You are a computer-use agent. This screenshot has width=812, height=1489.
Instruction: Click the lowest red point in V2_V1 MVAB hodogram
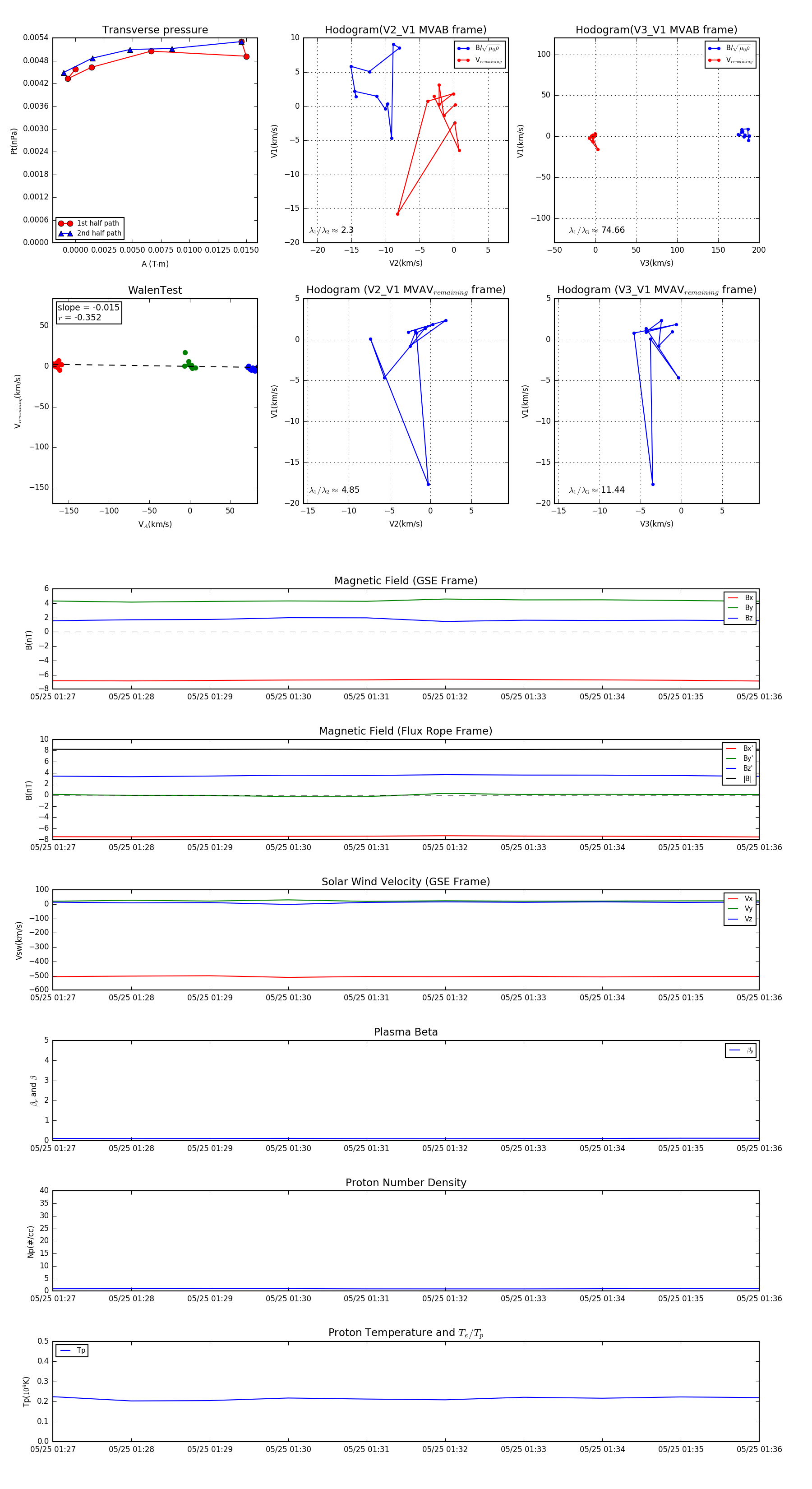397,214
